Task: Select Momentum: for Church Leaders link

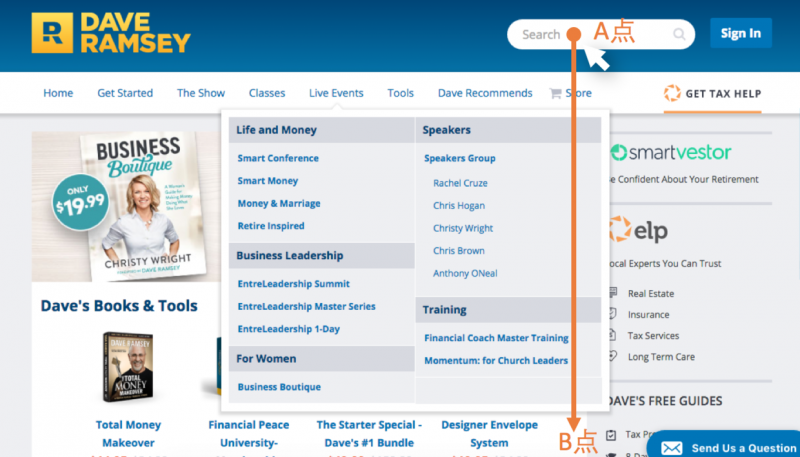Action: click(496, 360)
